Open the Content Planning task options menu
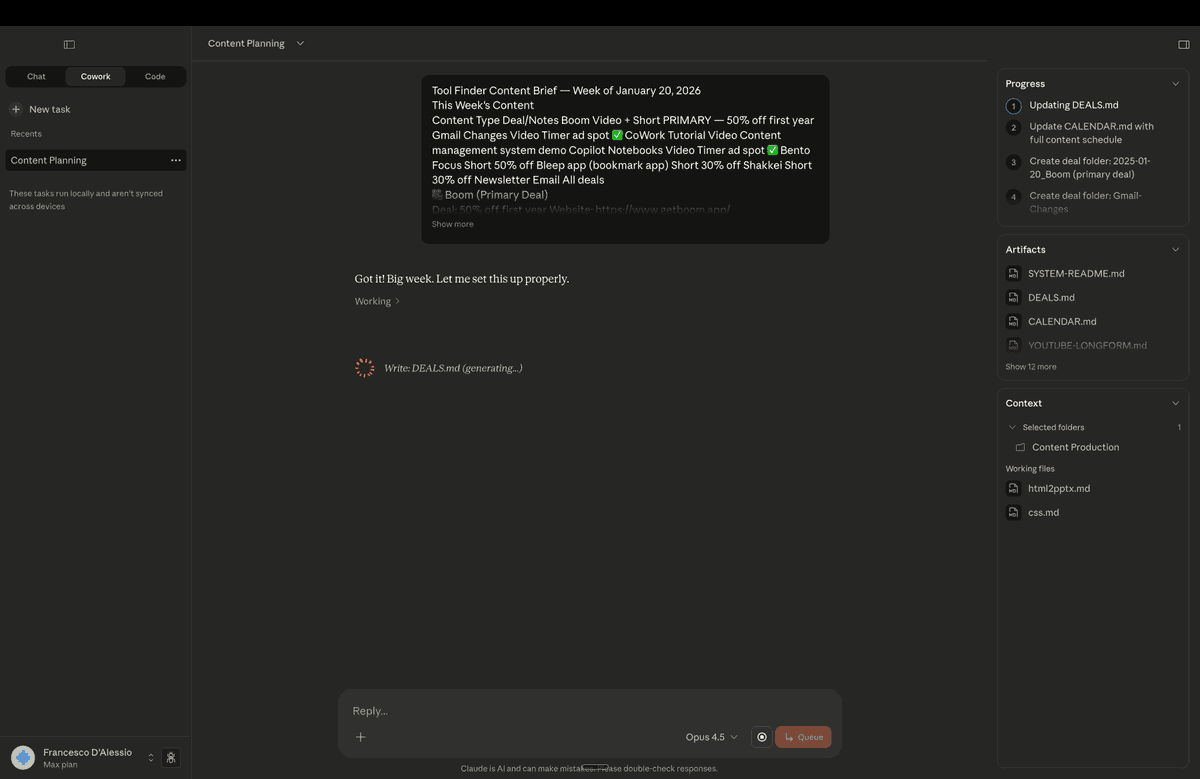 tap(176, 160)
